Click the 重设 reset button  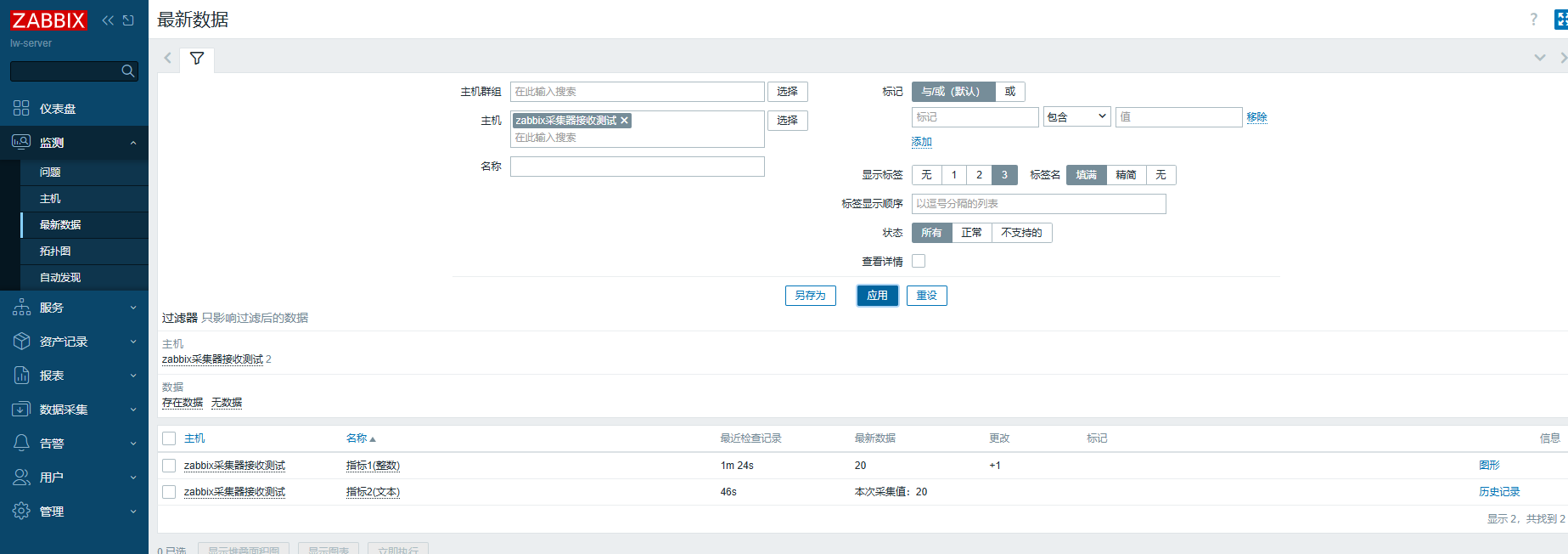click(927, 296)
